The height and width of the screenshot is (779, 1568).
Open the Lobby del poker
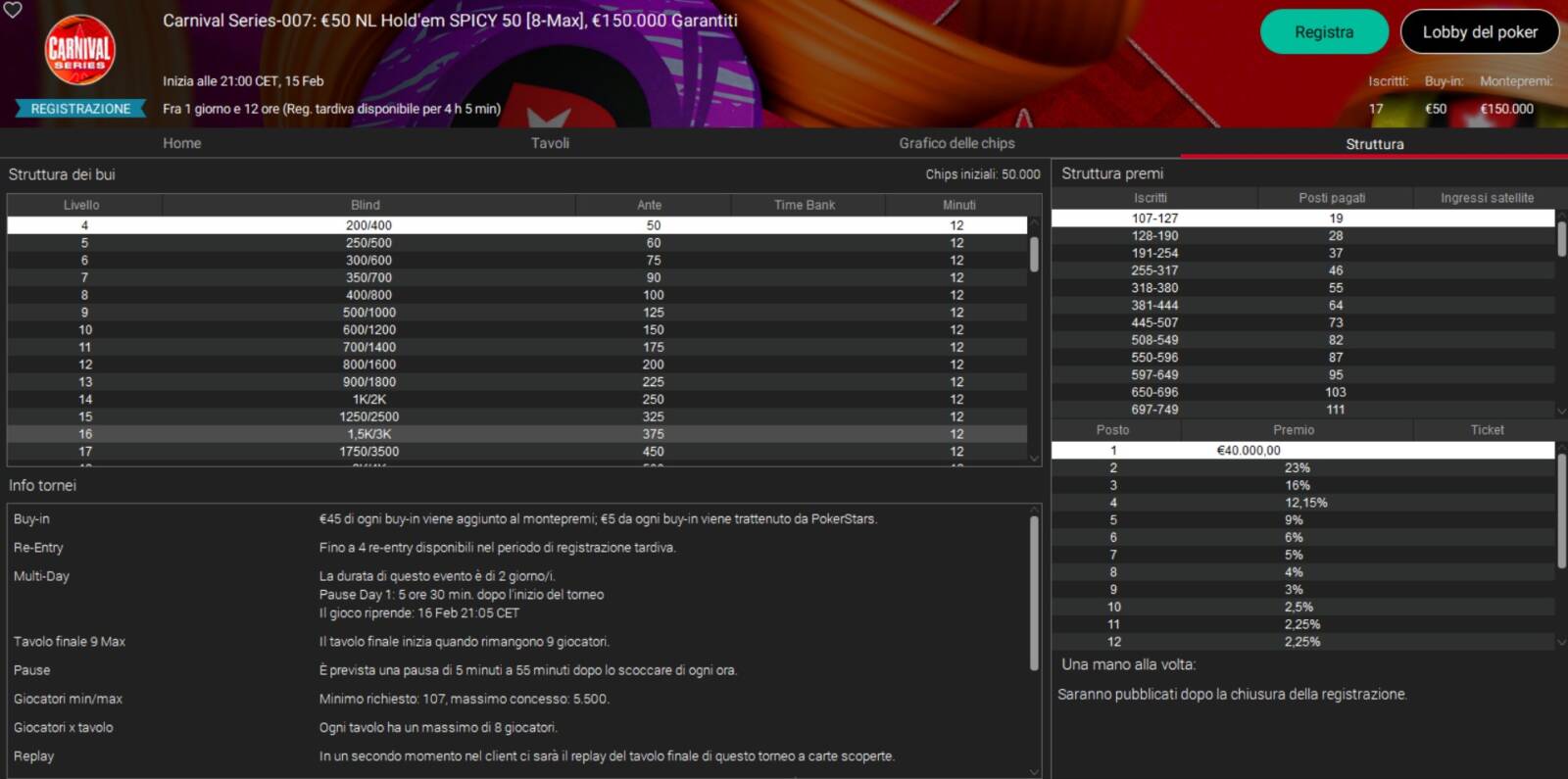click(x=1480, y=32)
